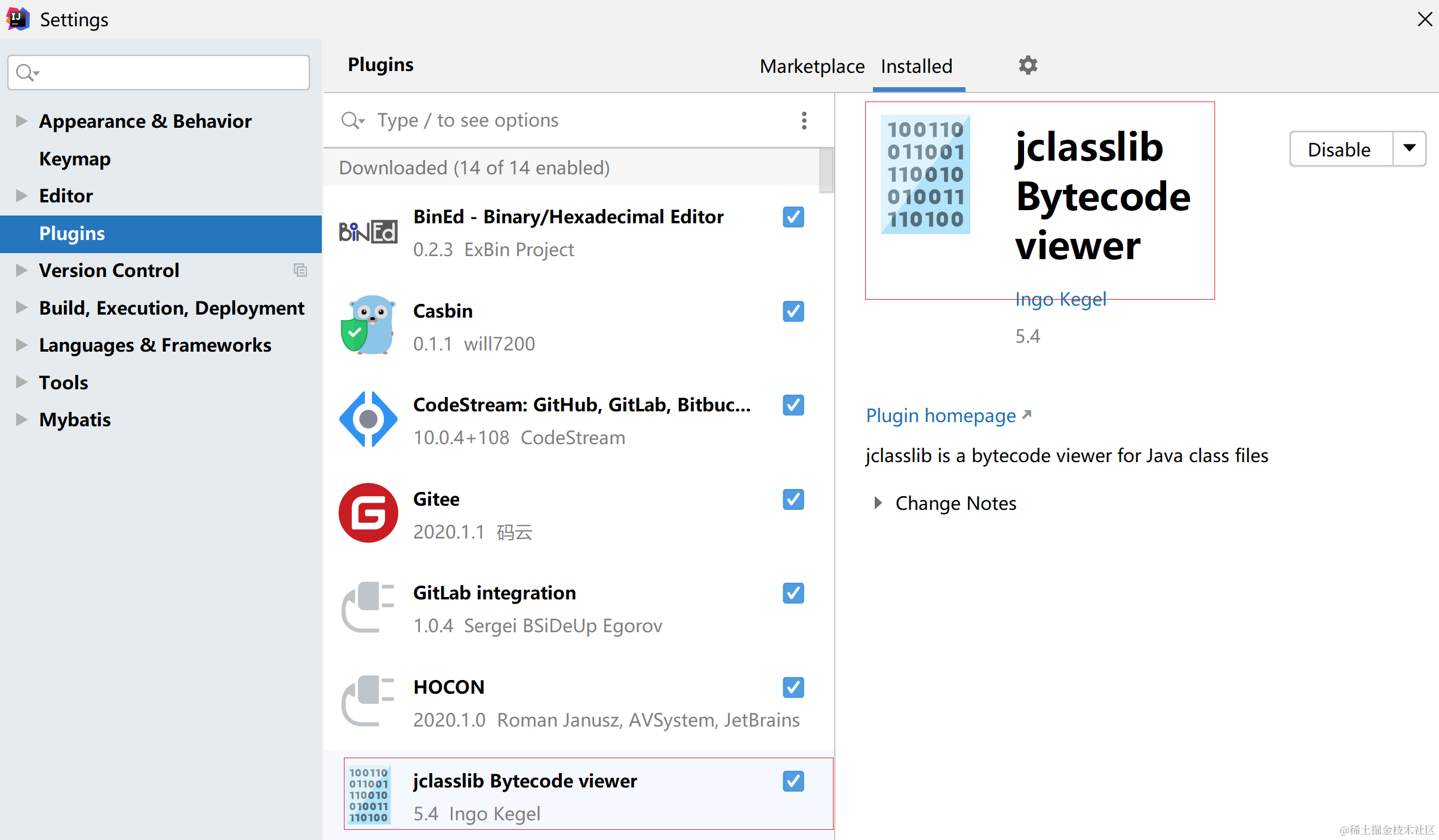This screenshot has width=1439, height=840.
Task: Toggle the HOCON plugin checkbox
Action: pyautogui.click(x=793, y=688)
